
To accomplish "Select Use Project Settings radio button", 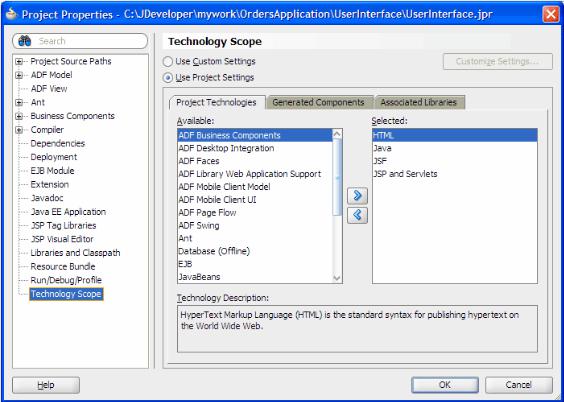I will pyautogui.click(x=168, y=78).
